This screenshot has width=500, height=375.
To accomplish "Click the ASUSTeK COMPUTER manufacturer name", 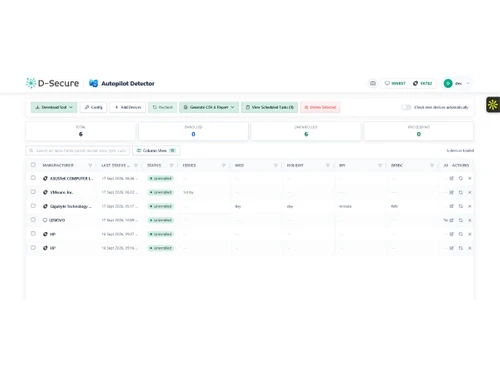I will 71,178.
